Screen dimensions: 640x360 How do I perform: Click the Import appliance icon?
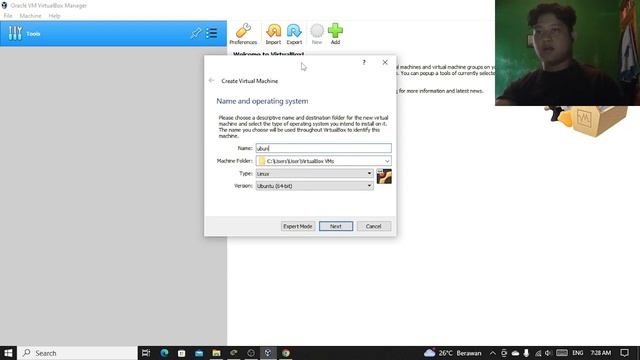(273, 34)
